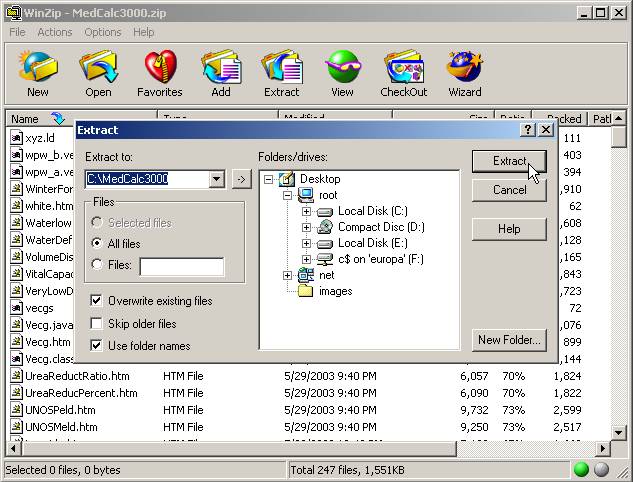633x482 pixels.
Task: Click the Extract toolbar icon
Action: tap(282, 74)
